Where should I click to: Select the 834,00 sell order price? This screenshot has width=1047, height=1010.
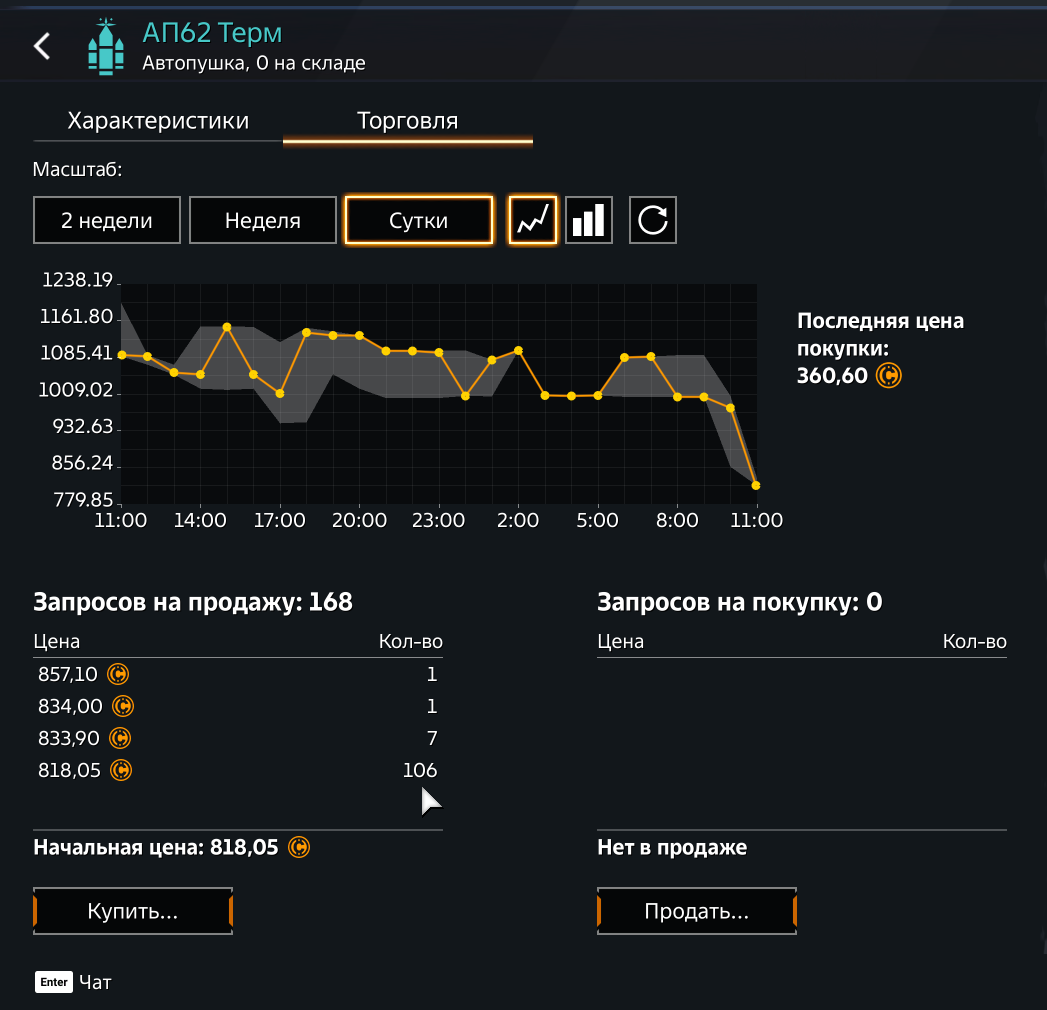[x=70, y=706]
